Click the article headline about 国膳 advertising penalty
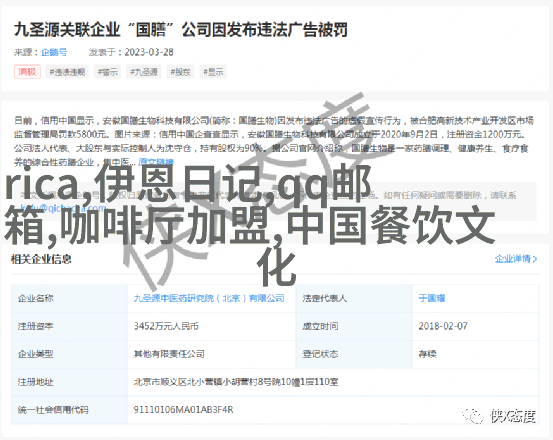Viewport: 553px width, 440px height. click(181, 30)
